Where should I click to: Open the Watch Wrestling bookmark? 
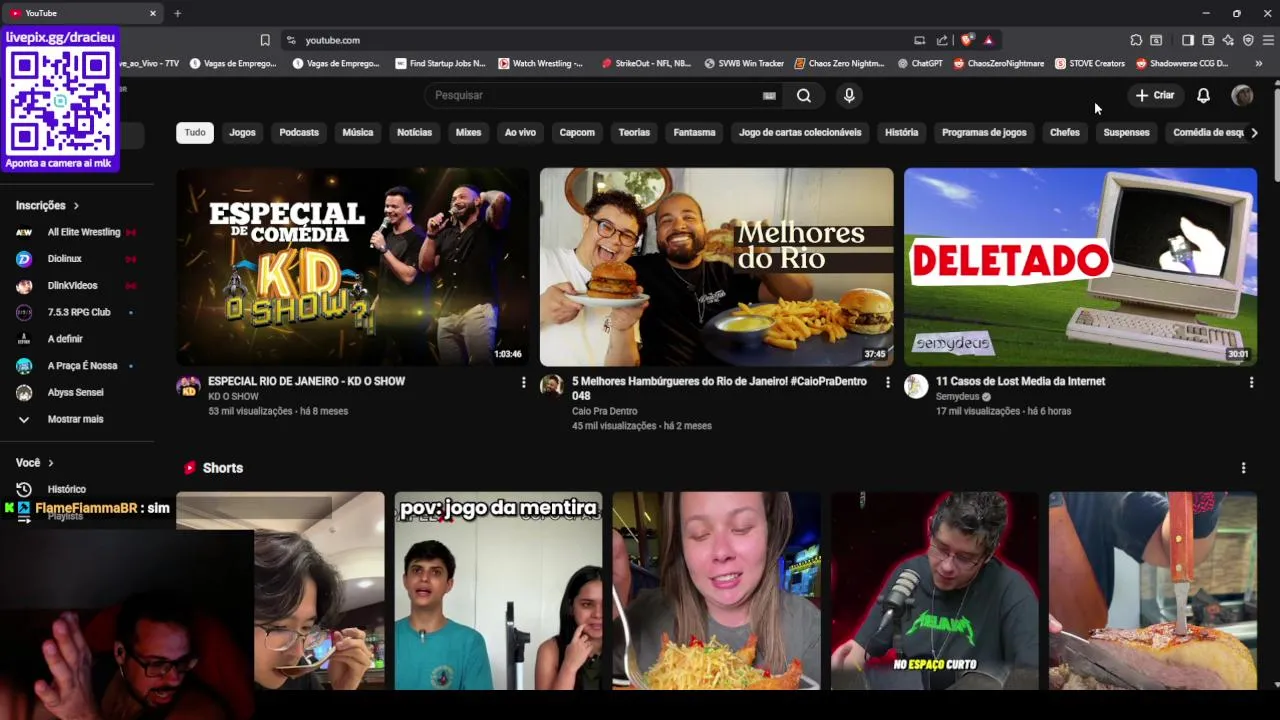tap(540, 63)
